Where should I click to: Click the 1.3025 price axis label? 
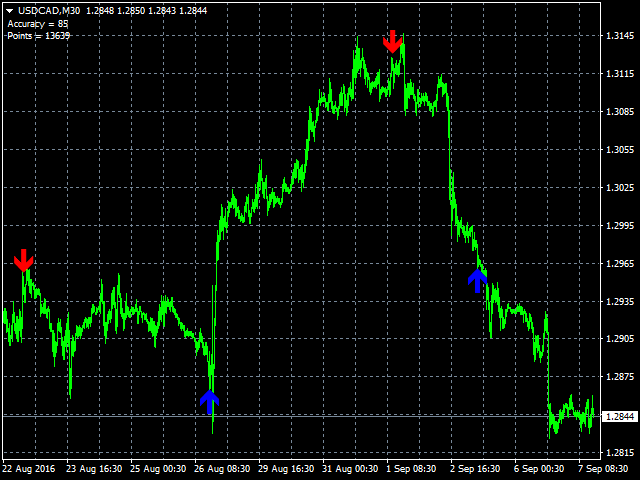(x=620, y=188)
